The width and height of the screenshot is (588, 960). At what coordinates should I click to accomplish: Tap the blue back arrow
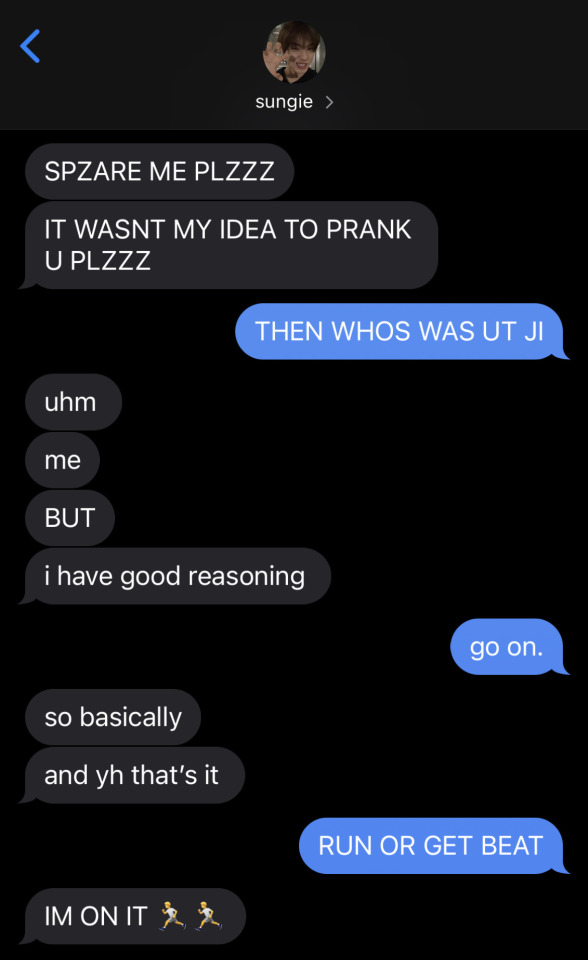[x=30, y=46]
